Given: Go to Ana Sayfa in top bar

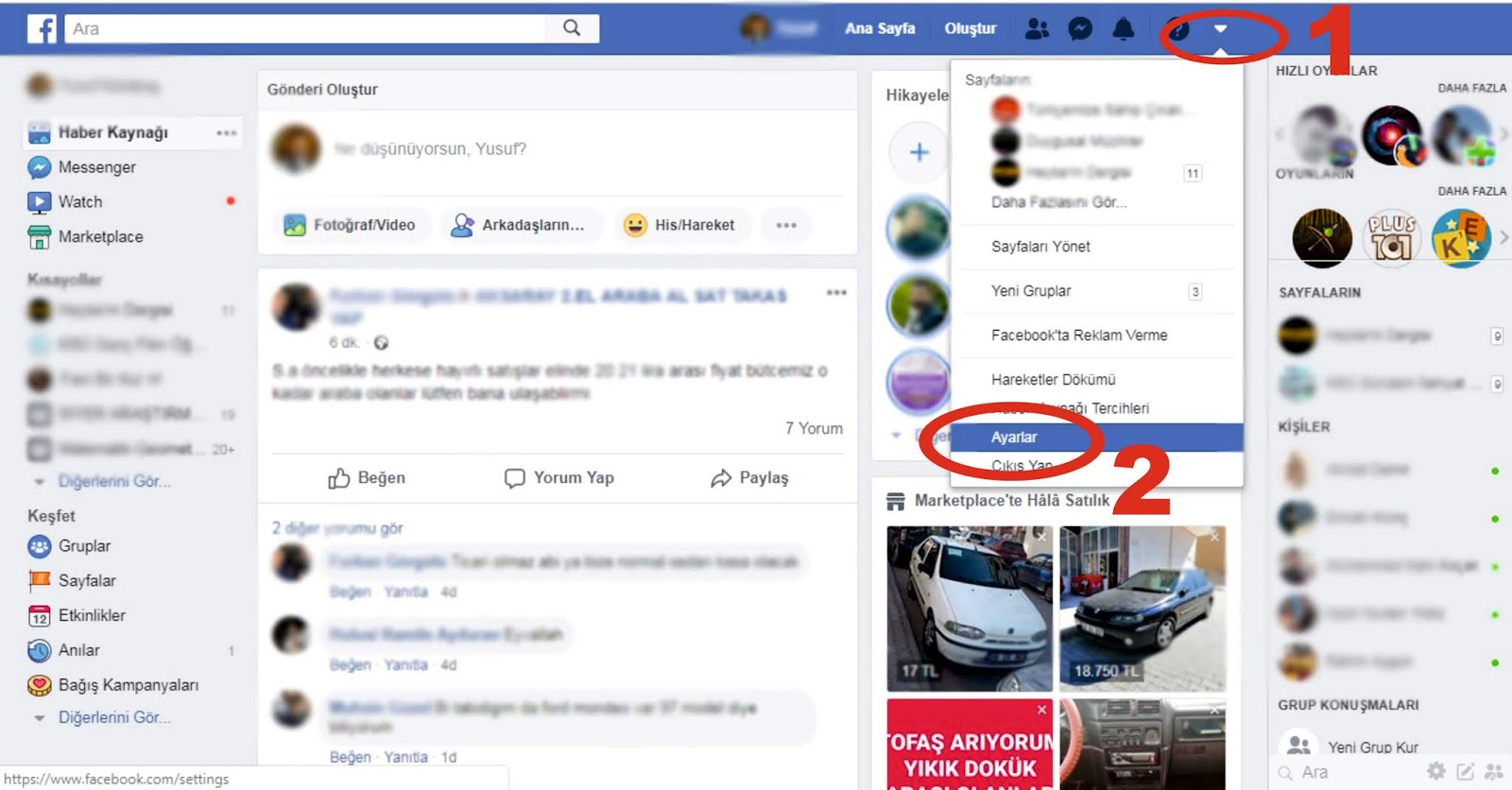Looking at the screenshot, I should (880, 28).
